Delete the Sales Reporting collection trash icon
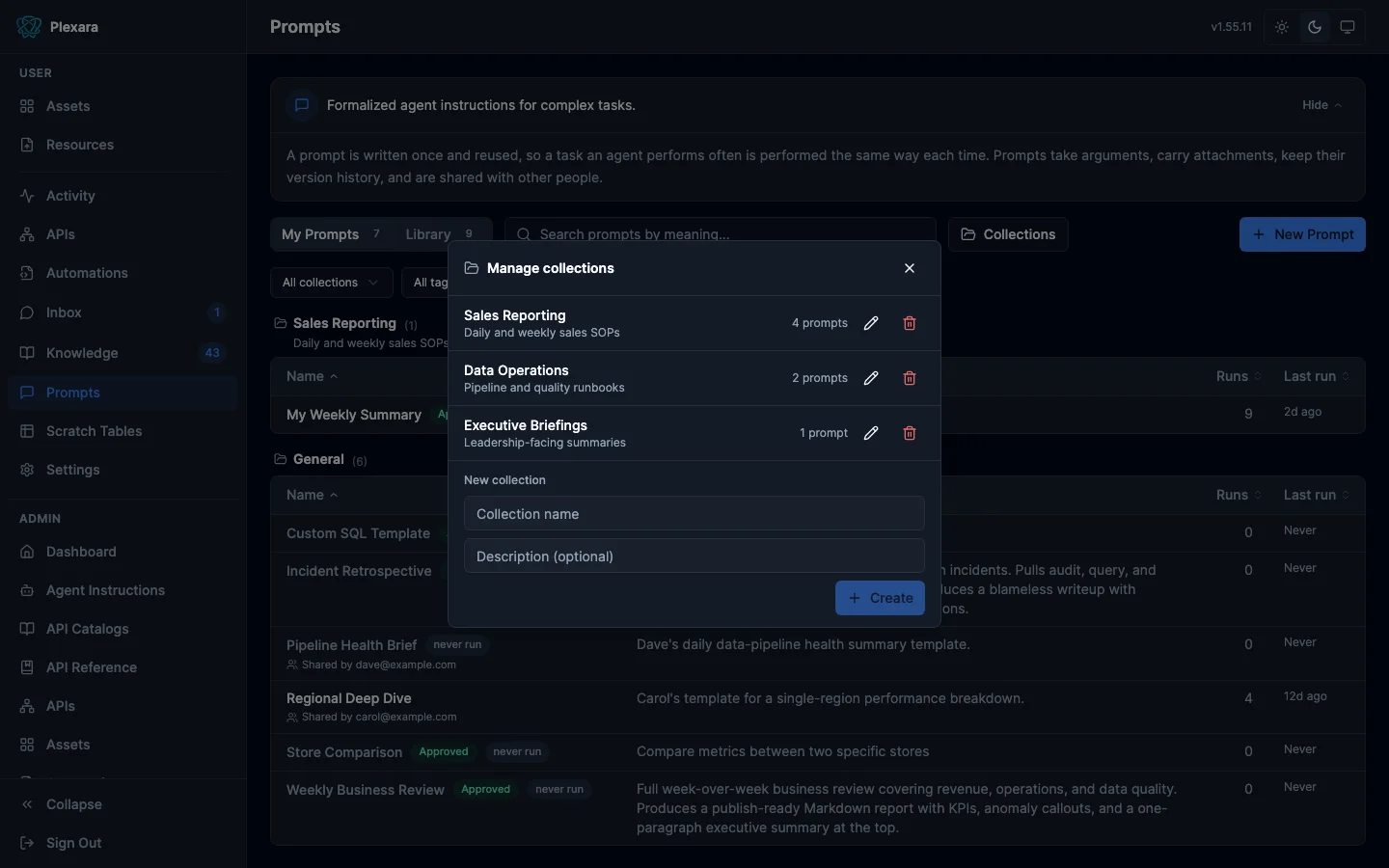This screenshot has height=868, width=1389. click(x=910, y=323)
